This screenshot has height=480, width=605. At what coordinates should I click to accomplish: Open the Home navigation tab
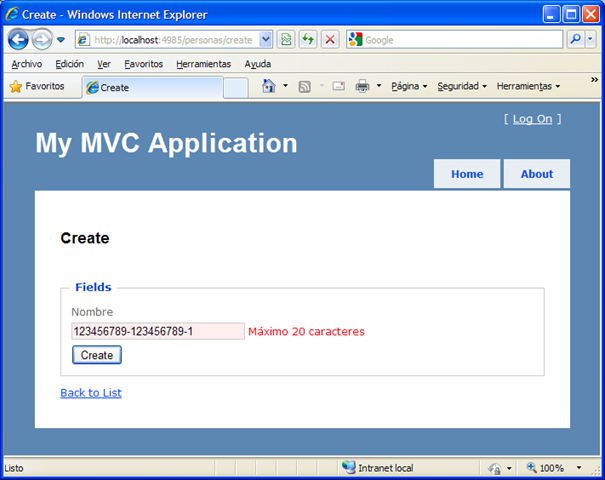pos(467,174)
